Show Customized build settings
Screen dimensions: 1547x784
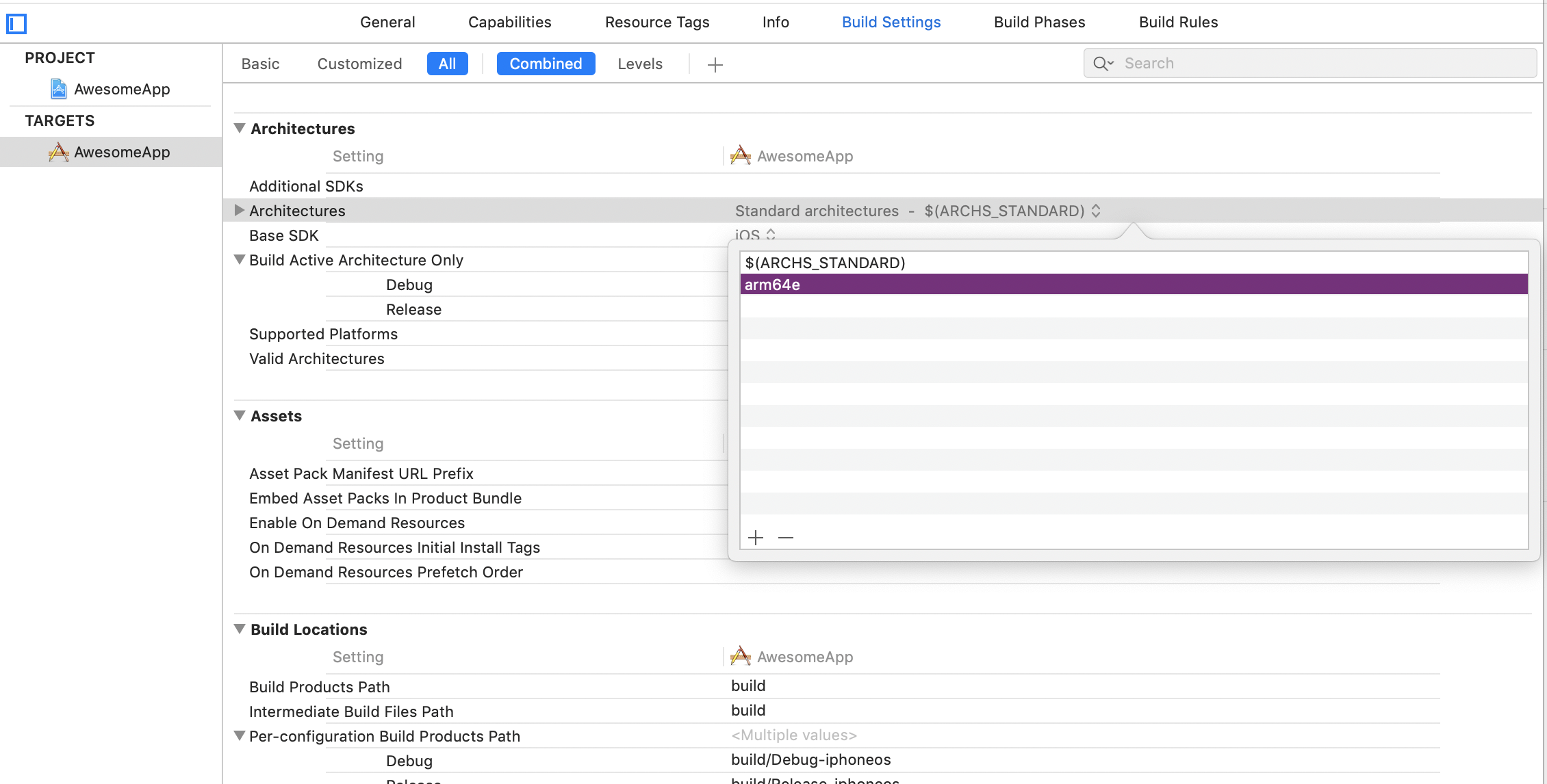tap(359, 64)
